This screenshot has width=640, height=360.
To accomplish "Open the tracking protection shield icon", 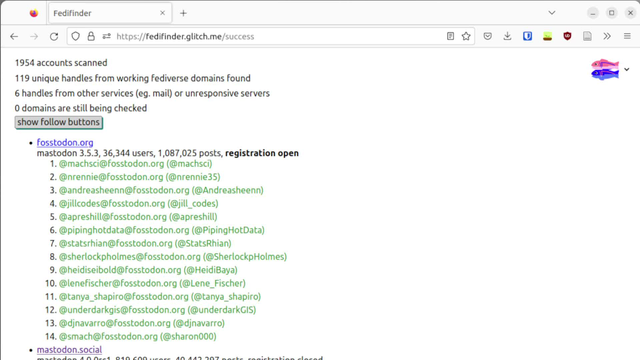I will pos(76,36).
